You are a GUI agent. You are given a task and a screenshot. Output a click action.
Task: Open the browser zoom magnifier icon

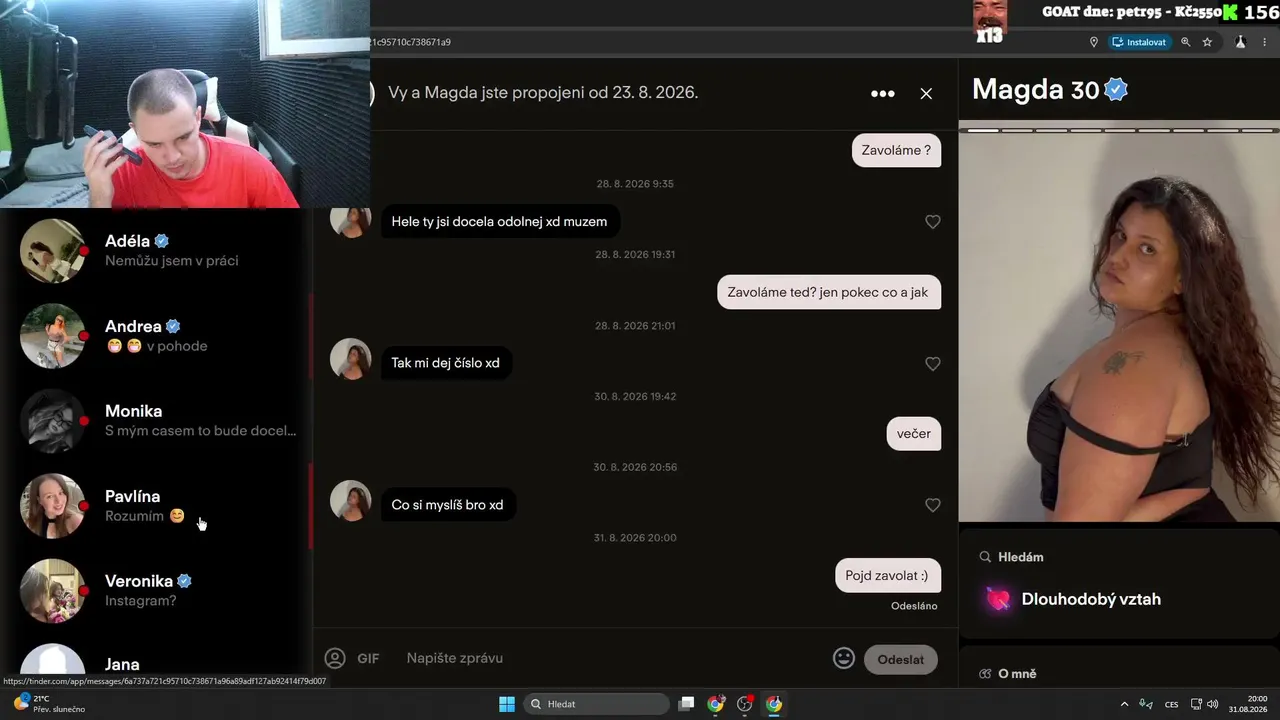pos(1186,42)
